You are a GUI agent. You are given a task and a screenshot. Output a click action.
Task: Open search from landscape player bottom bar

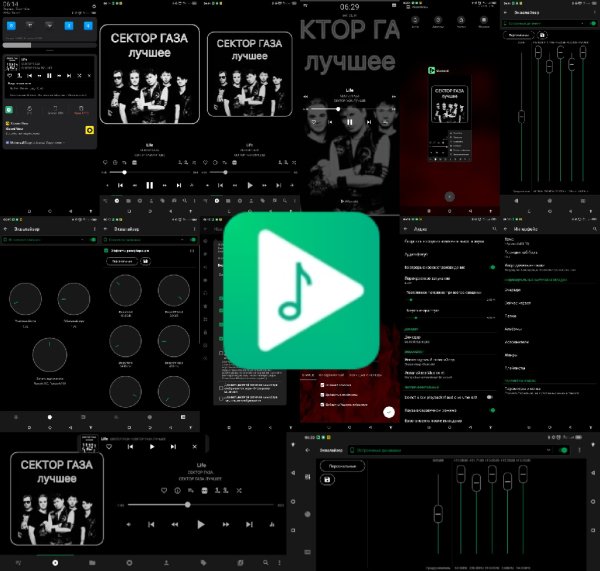(265, 563)
